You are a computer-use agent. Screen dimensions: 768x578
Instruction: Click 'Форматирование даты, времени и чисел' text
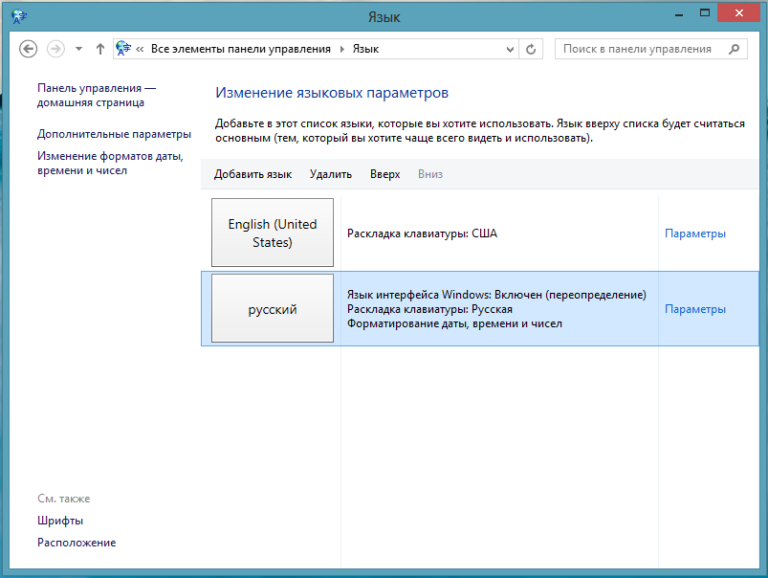[455, 324]
